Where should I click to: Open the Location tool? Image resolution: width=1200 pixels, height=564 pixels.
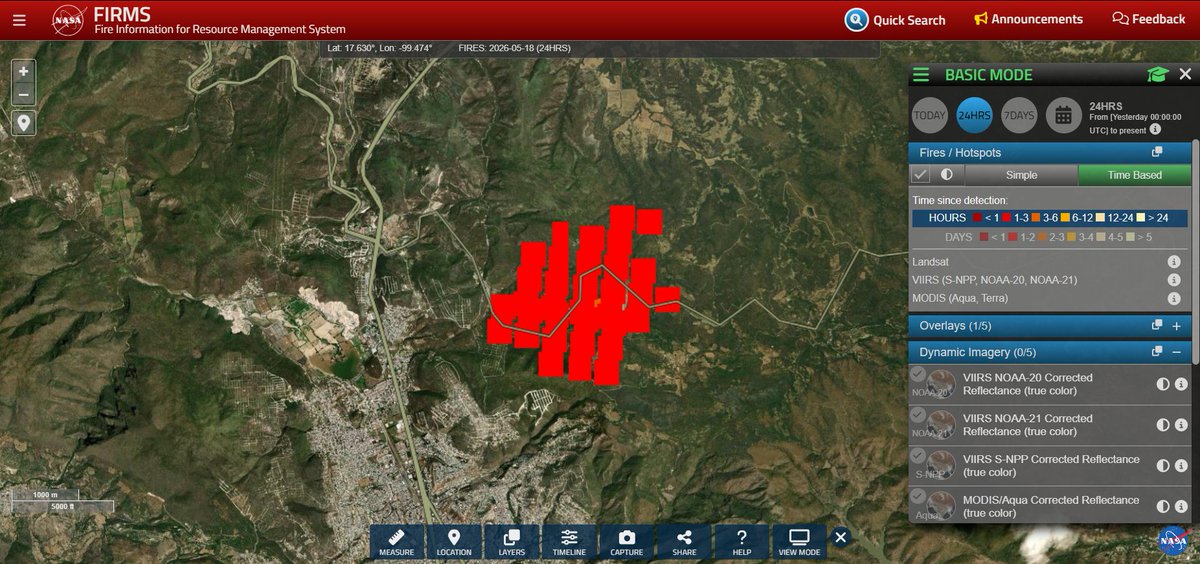tap(454, 542)
